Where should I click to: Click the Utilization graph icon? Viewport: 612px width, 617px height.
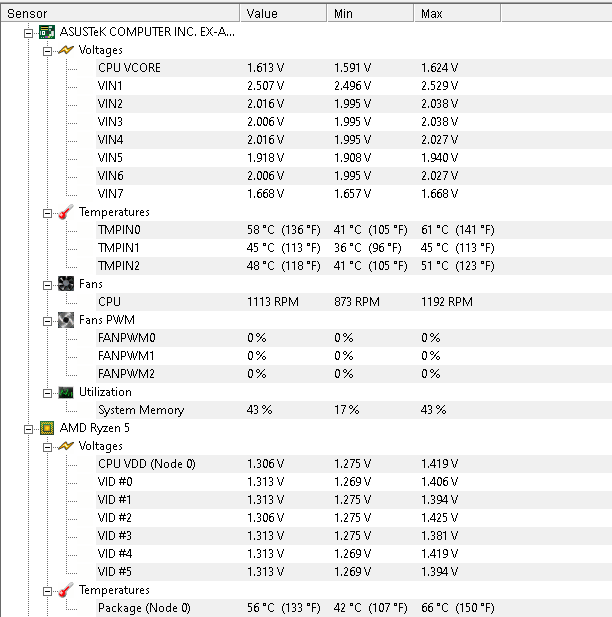pyautogui.click(x=66, y=392)
